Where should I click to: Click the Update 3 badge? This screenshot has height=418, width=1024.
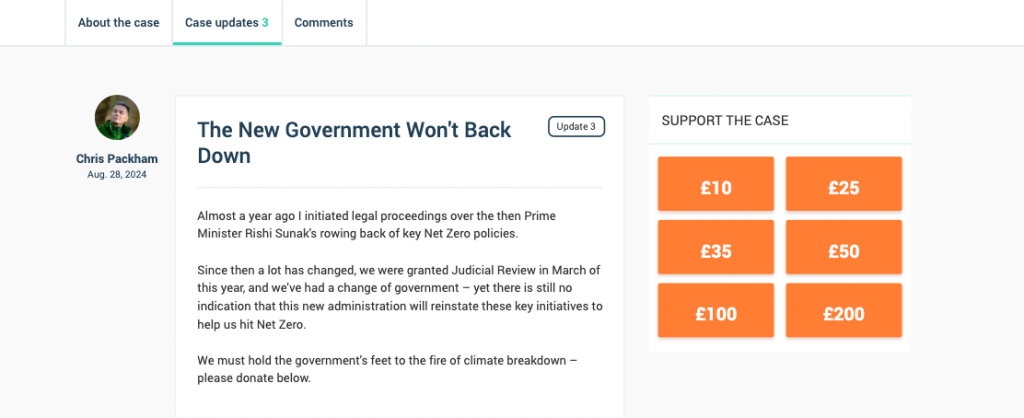(x=576, y=127)
